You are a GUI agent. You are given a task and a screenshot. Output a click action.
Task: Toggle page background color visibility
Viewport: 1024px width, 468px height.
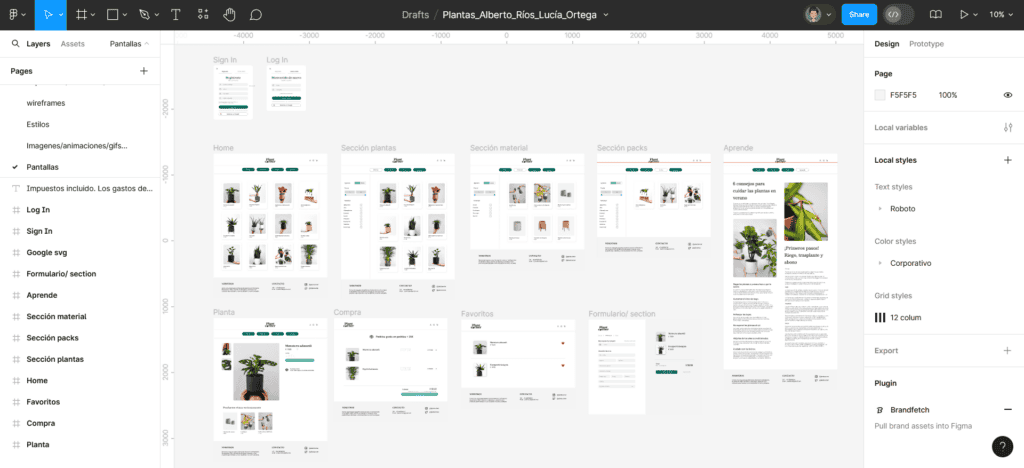pyautogui.click(x=1008, y=95)
